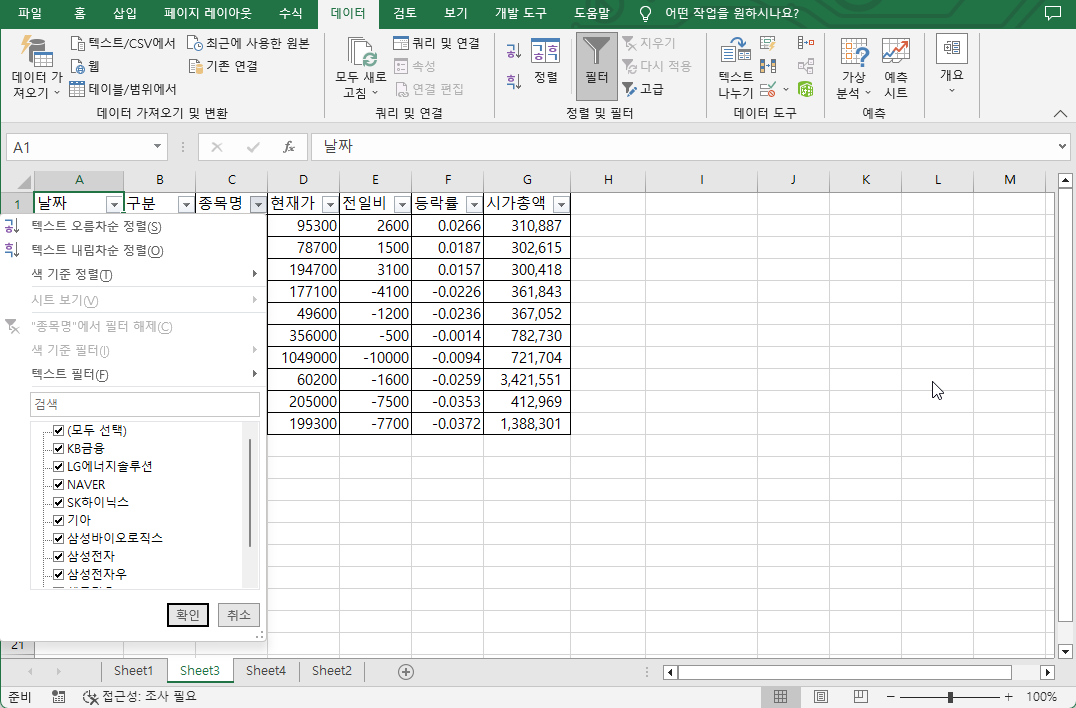This screenshot has width=1076, height=708.
Task: Open 고급 filter options
Action: (643, 89)
